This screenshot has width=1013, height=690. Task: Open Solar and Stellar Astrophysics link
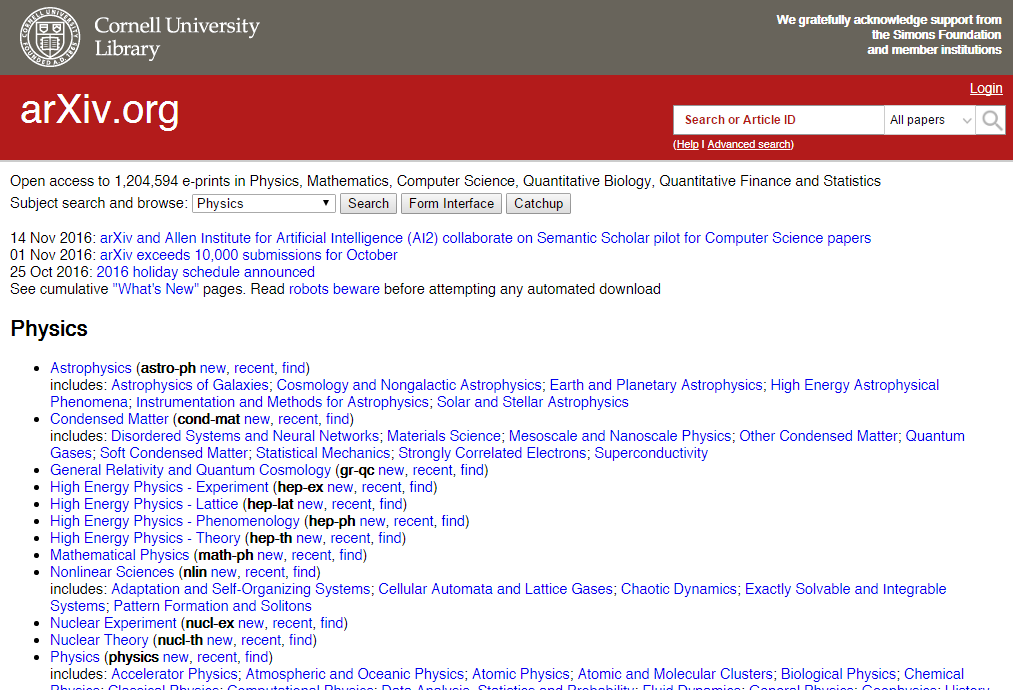click(532, 402)
